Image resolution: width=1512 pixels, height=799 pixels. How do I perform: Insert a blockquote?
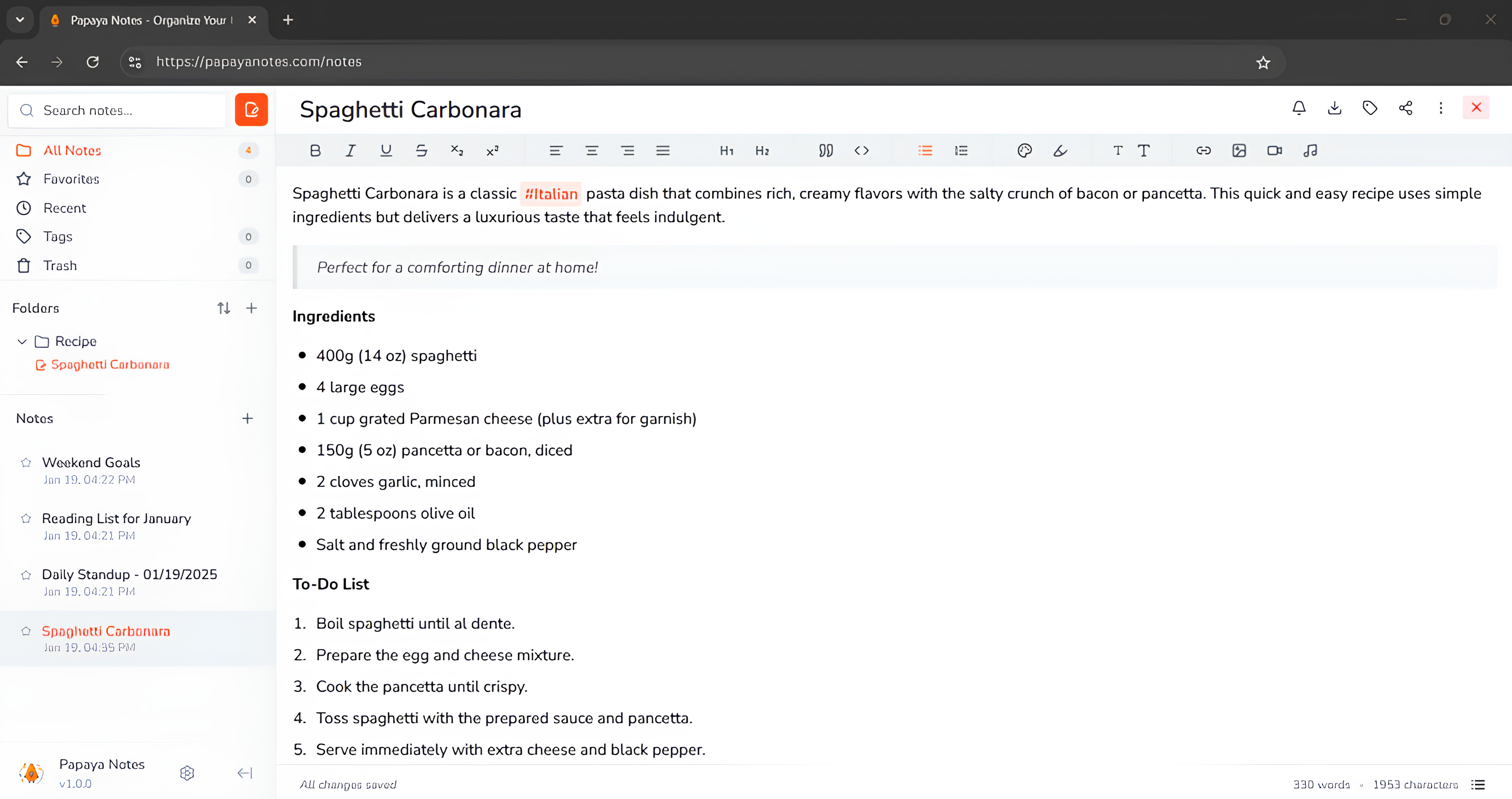825,151
